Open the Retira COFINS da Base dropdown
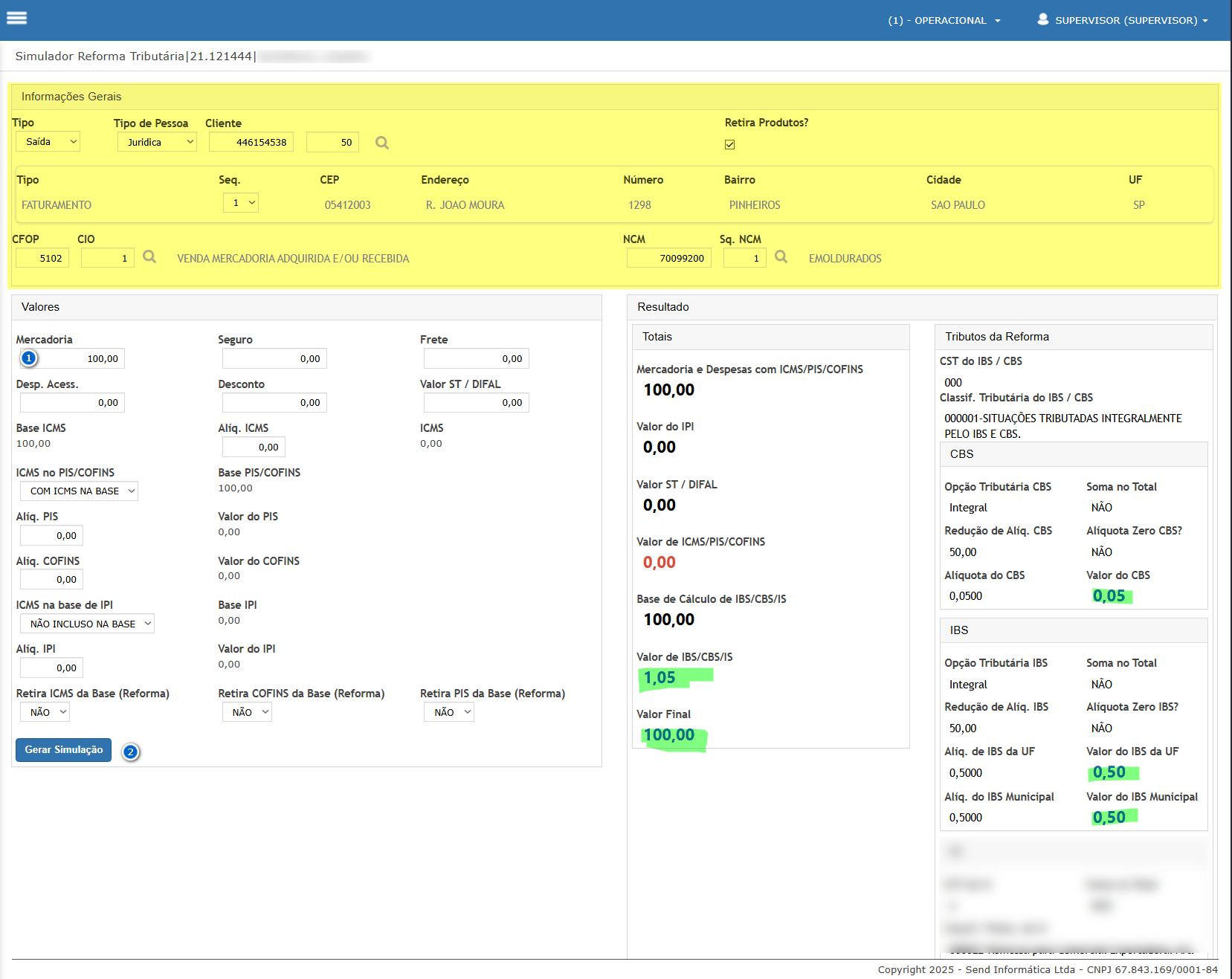The height and width of the screenshot is (979, 1232). click(247, 712)
